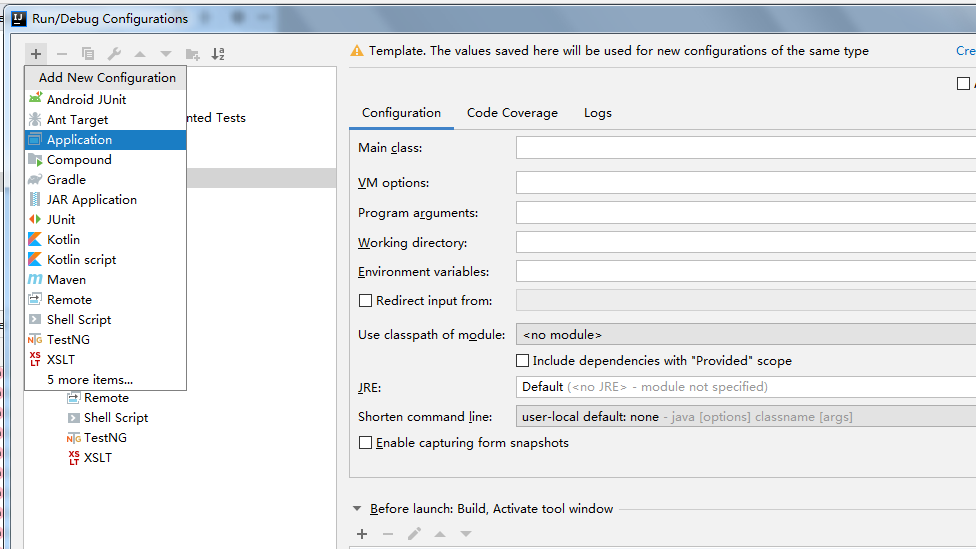
Task: Switch to the Code Coverage tab
Action: [x=512, y=113]
